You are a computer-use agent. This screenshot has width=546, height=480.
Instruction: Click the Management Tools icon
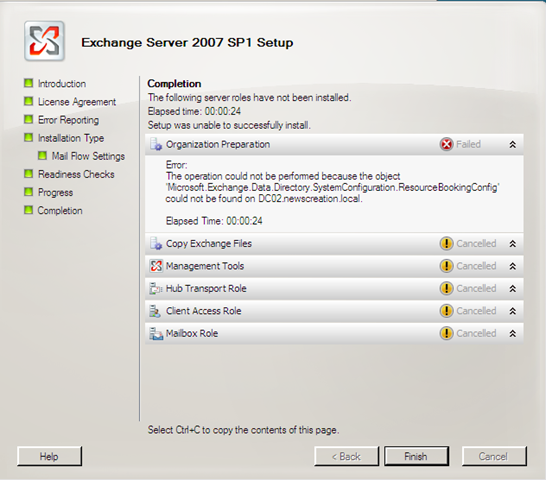point(156,266)
